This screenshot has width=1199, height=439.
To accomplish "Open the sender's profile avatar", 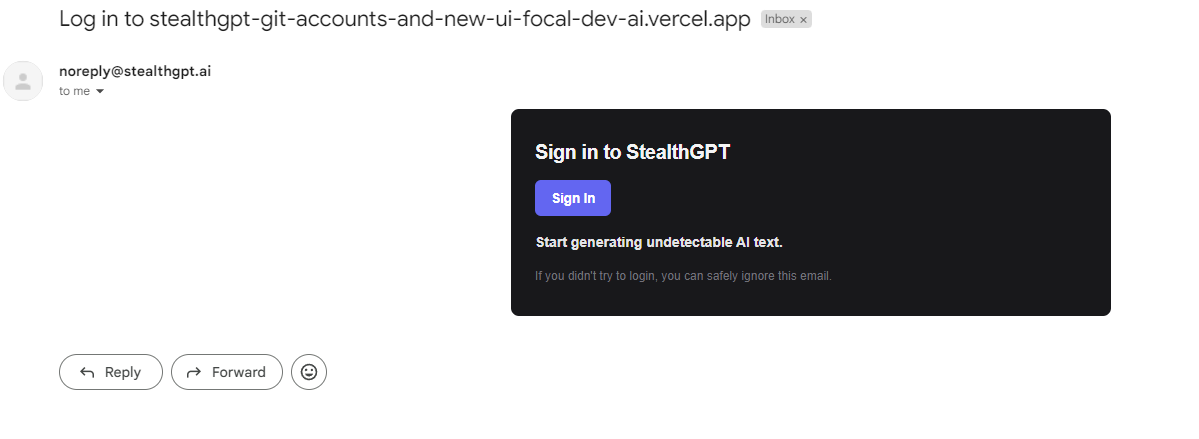I will coord(23,81).
